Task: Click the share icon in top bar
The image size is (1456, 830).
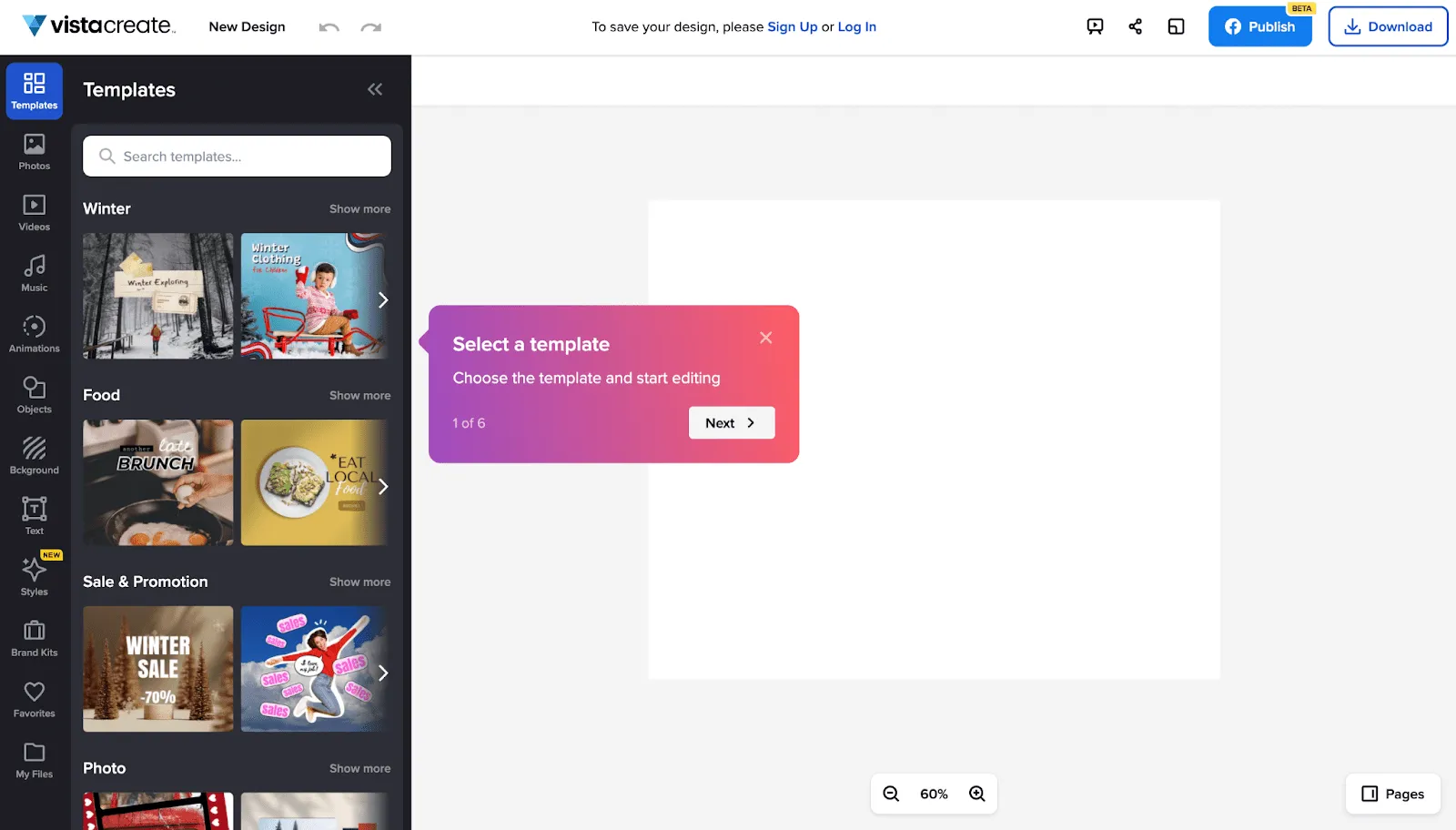Action: point(1135,26)
